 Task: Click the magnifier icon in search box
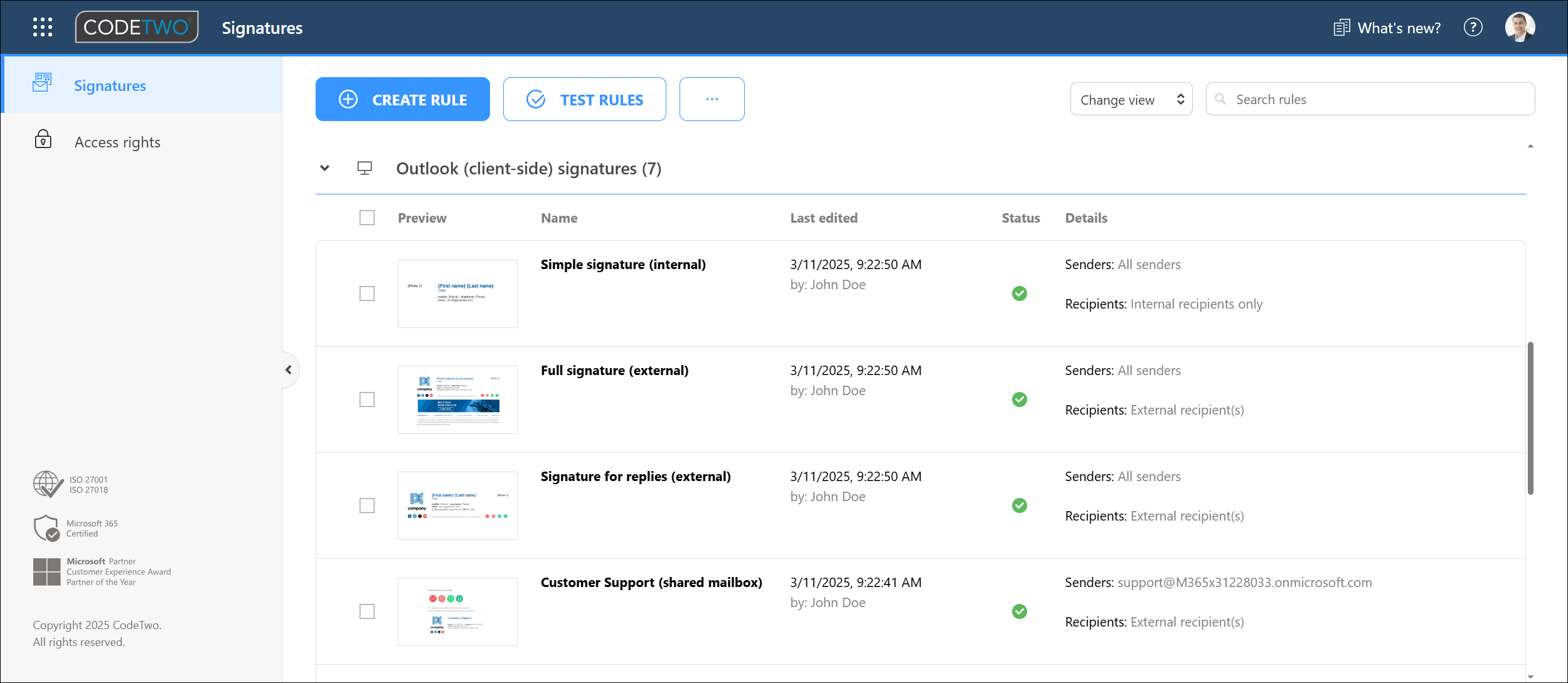click(1220, 99)
